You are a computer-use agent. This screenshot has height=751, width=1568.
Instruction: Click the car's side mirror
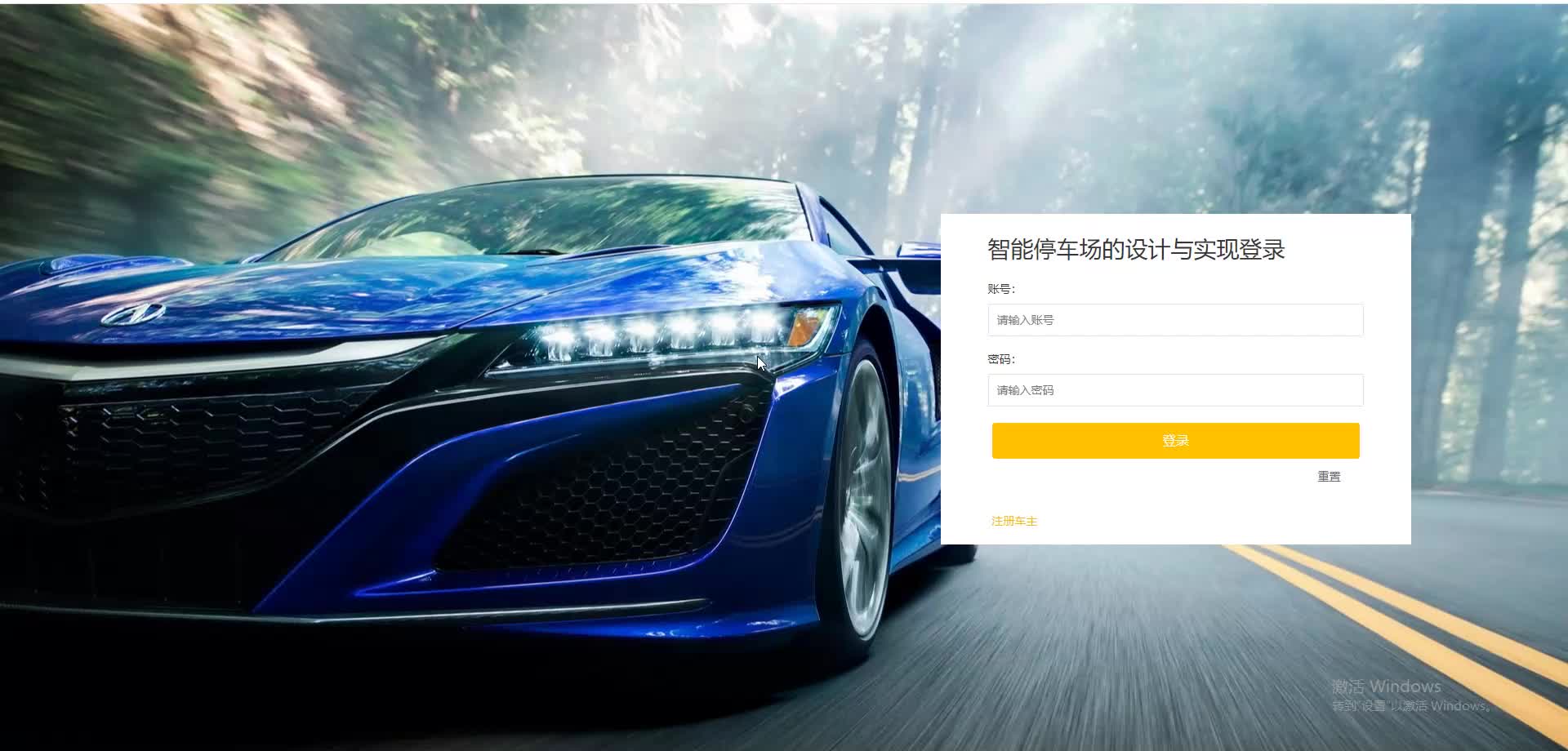pos(919,265)
